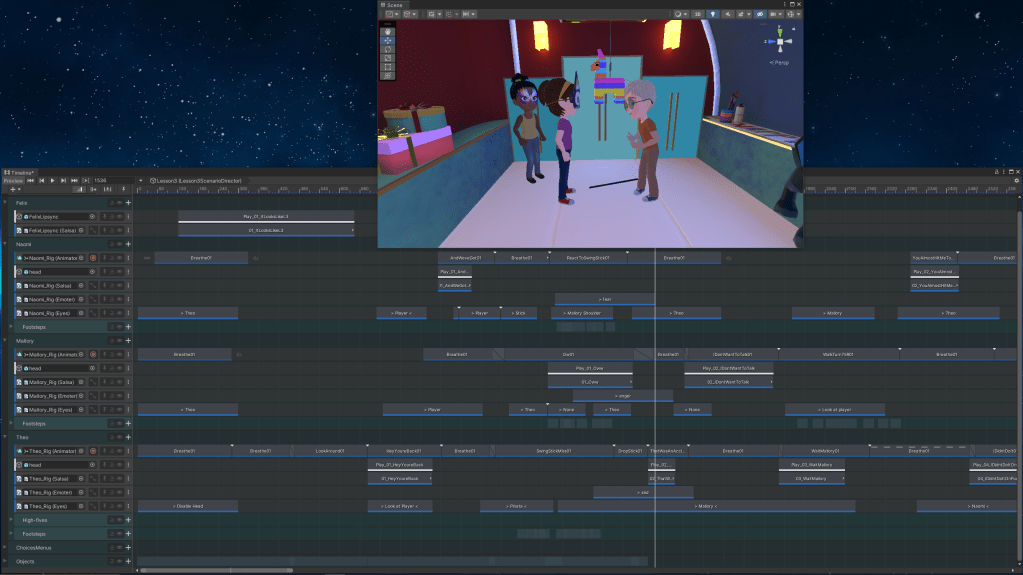The height and width of the screenshot is (575, 1023).
Task: Open the Add track plus dropdown
Action: point(15,189)
